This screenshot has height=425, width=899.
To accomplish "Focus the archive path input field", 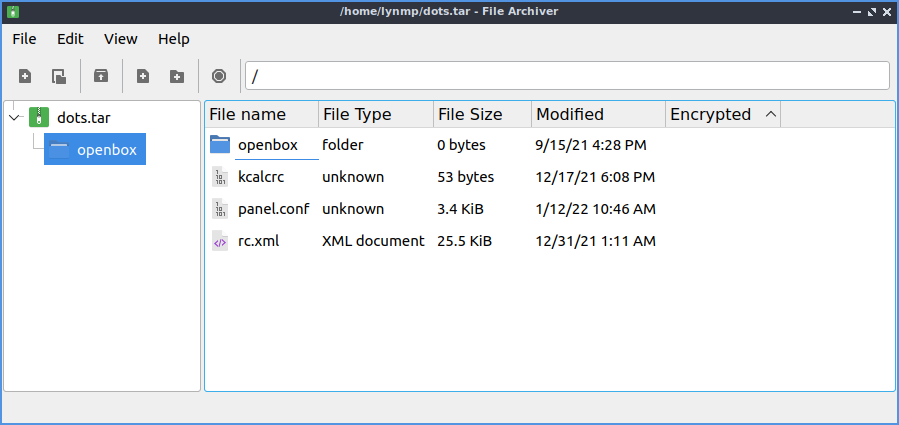I will pos(566,76).
